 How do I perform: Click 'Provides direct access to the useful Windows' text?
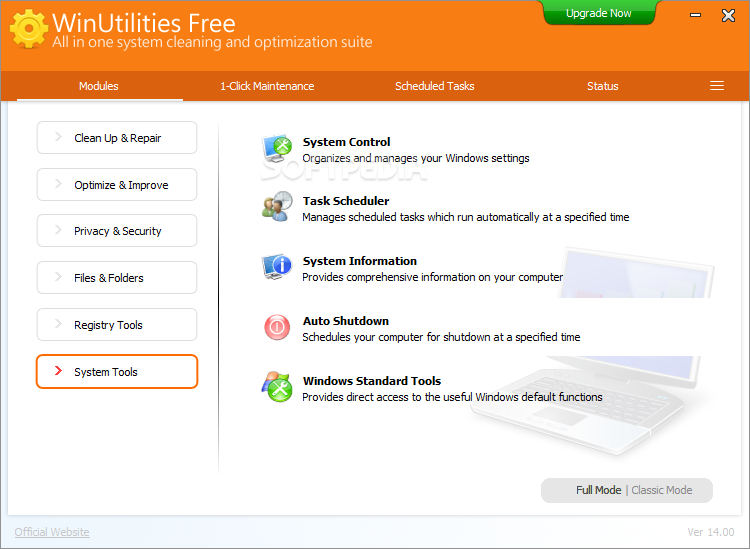click(x=452, y=397)
